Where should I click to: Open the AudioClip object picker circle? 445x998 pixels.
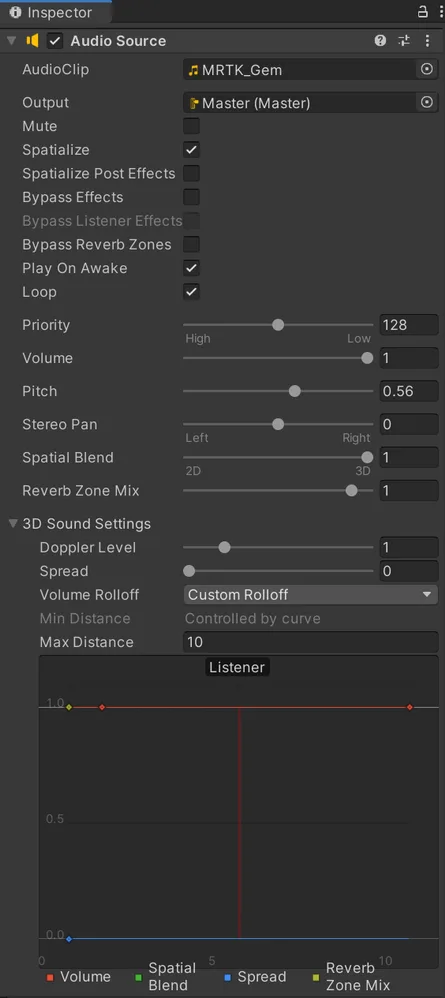427,69
